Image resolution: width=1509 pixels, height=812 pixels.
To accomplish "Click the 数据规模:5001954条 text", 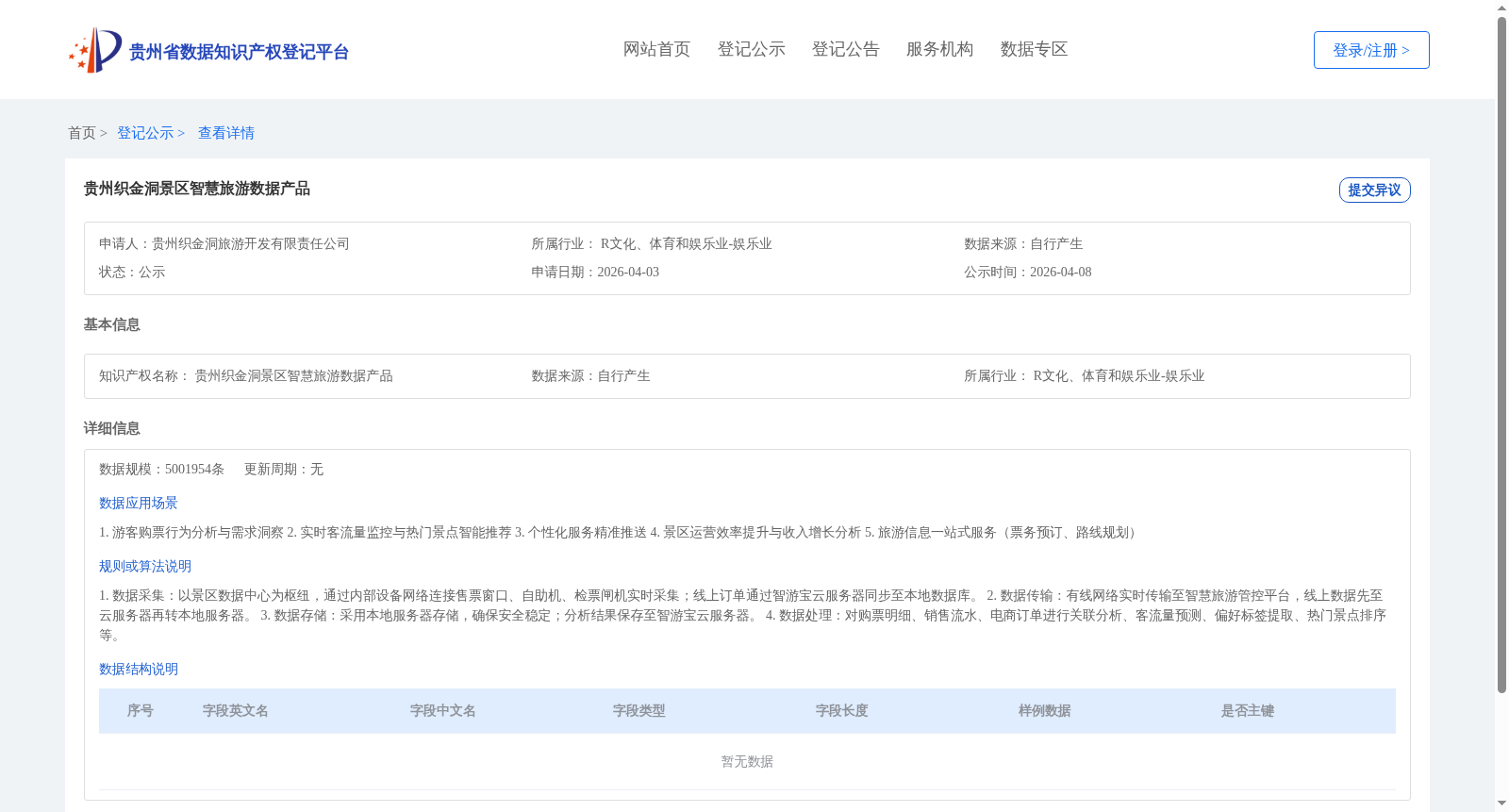I will point(161,469).
